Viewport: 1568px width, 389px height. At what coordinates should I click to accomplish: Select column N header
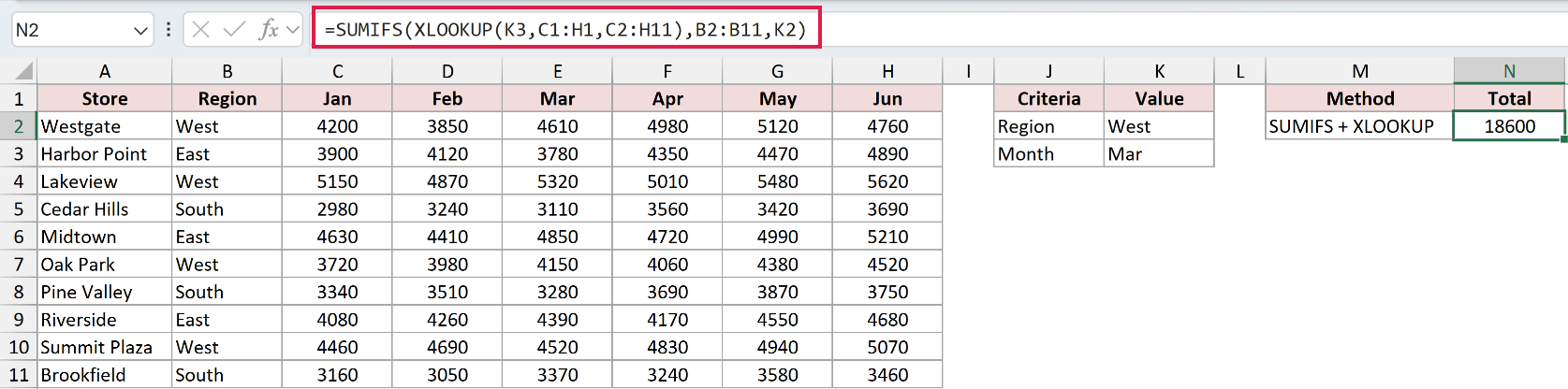pyautogui.click(x=1509, y=71)
